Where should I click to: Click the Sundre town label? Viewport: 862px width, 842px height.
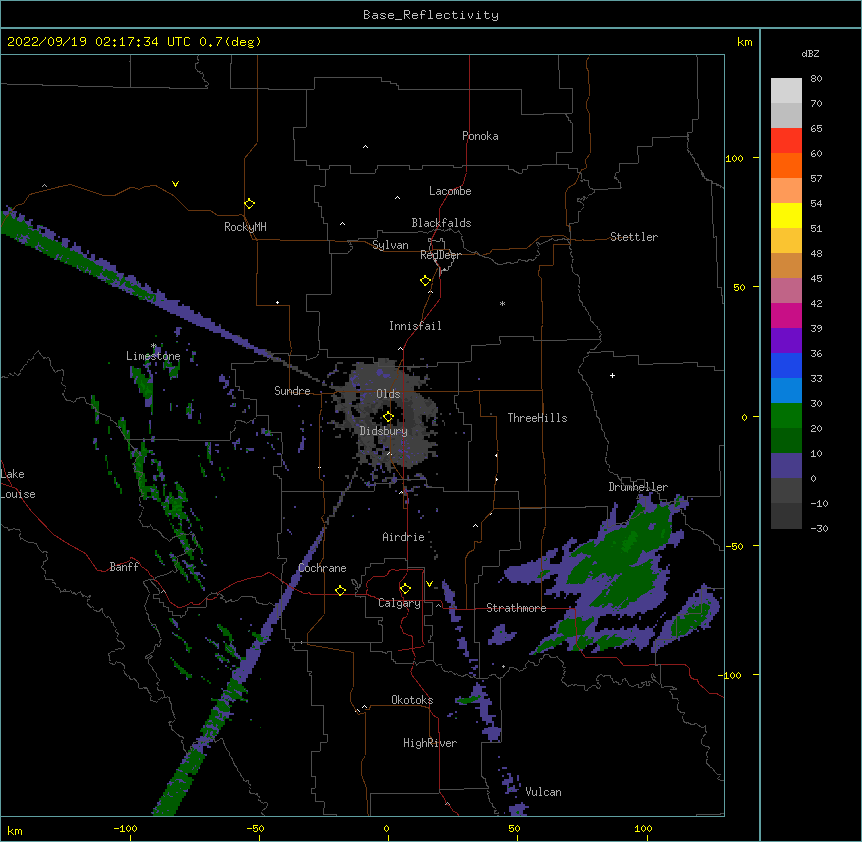pyautogui.click(x=292, y=391)
